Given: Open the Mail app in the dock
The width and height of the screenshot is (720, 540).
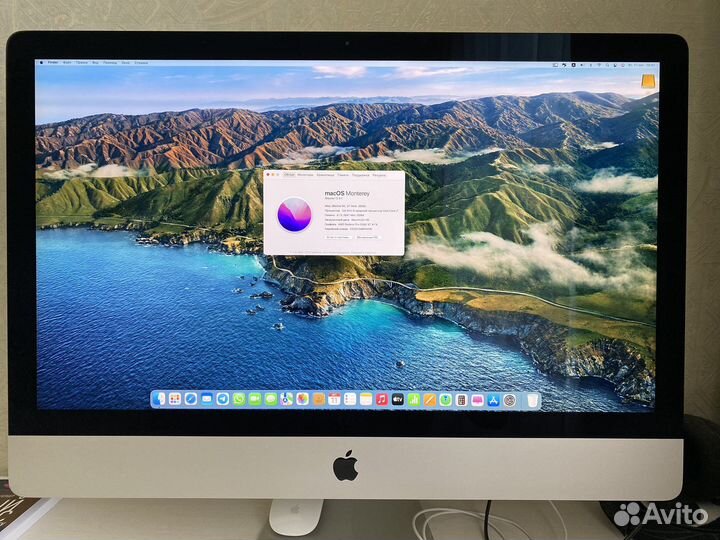Looking at the screenshot, I should [207, 399].
